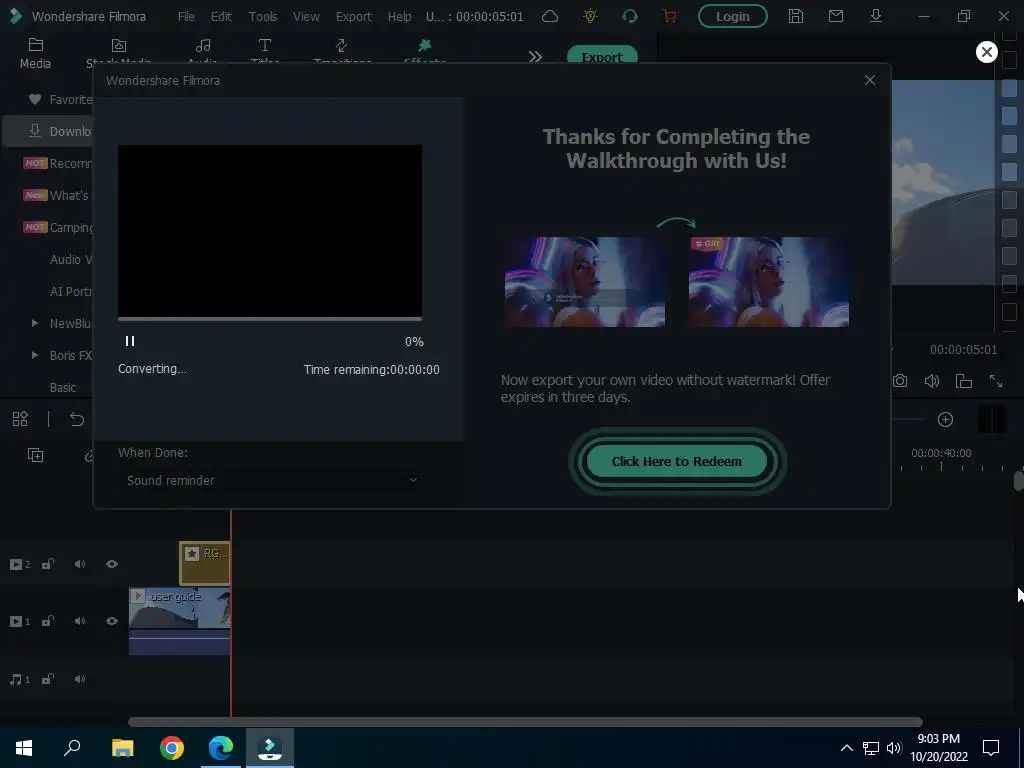Screen dimensions: 1024x768
Task: Select Audio V category in sidebar
Action: pyautogui.click(x=71, y=259)
